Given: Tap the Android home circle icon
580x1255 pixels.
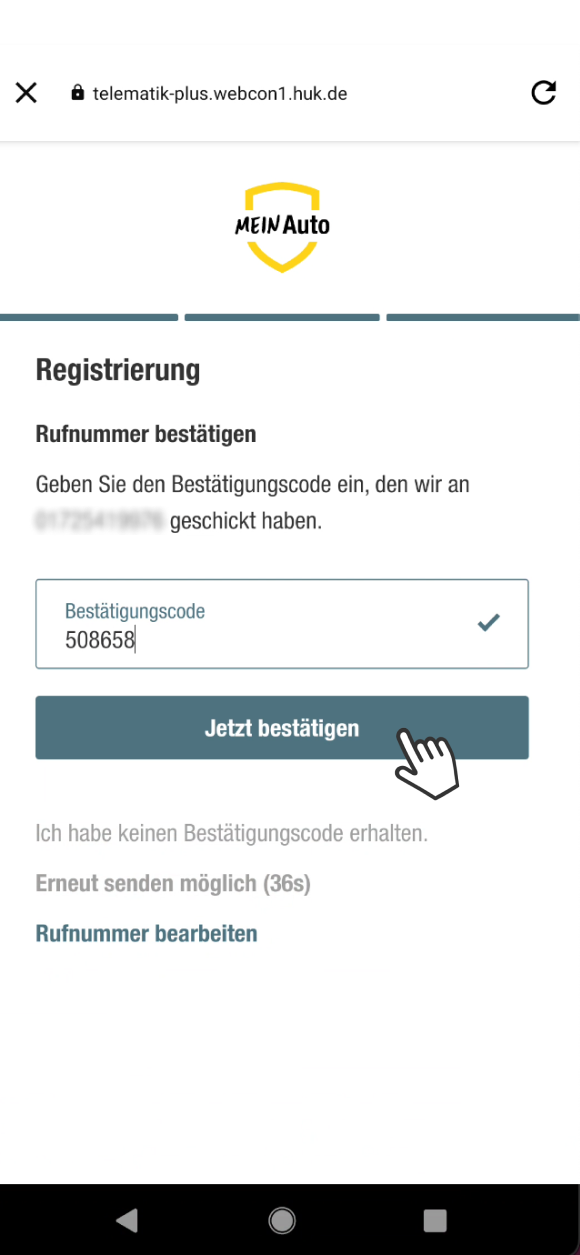Looking at the screenshot, I should tap(281, 1220).
